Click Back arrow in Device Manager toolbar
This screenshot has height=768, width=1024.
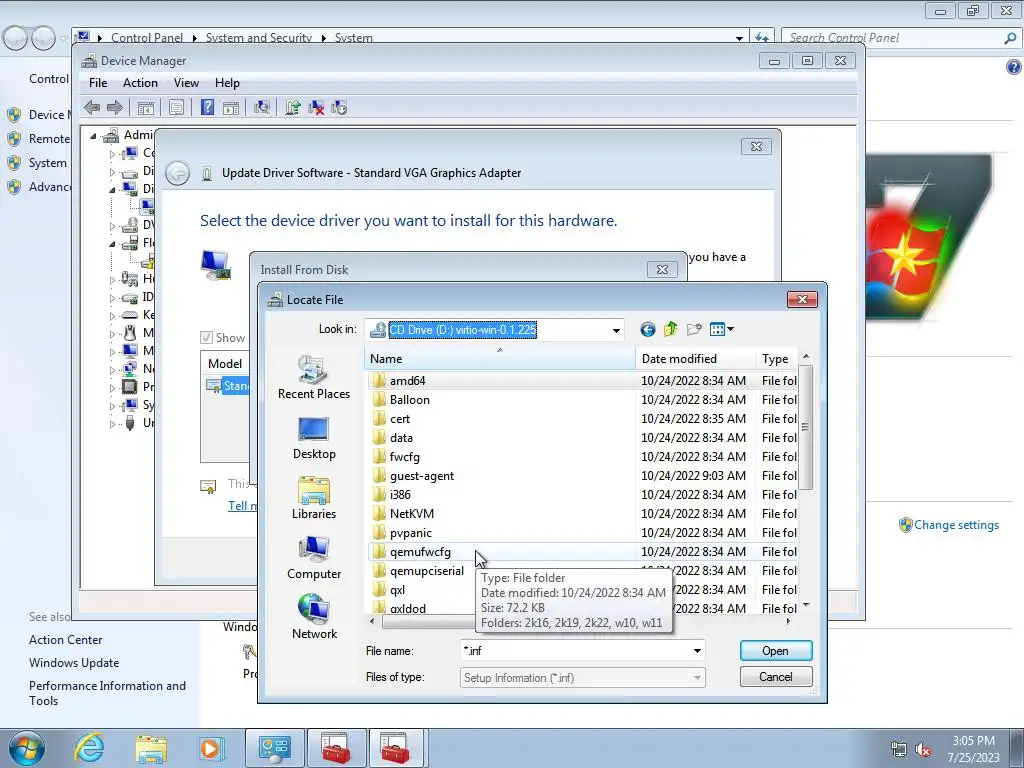92,108
